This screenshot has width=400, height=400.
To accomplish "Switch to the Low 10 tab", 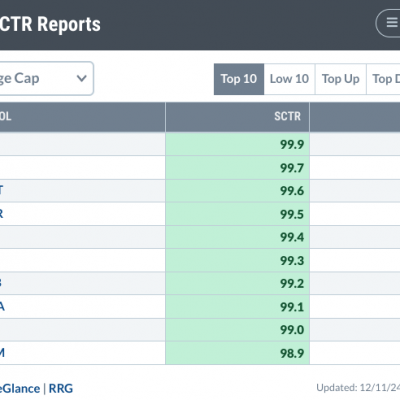I will point(289,79).
